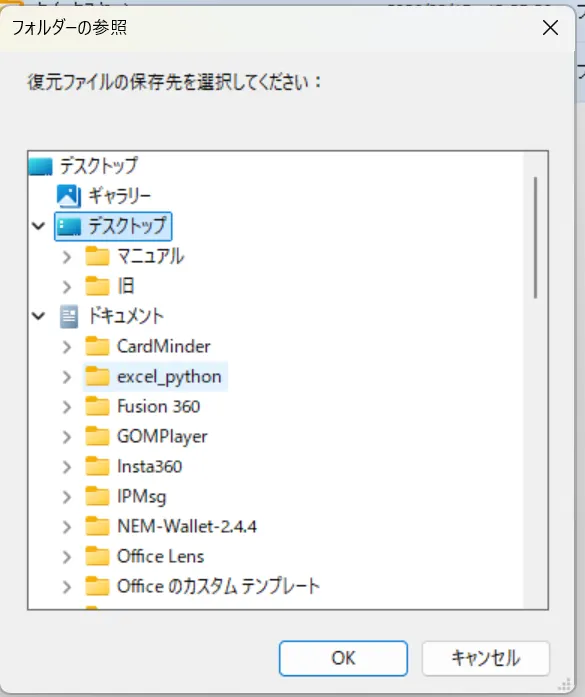This screenshot has width=585, height=697.
Task: Expand the NEM-Wallet-2.4.4 folder
Action: click(x=67, y=527)
